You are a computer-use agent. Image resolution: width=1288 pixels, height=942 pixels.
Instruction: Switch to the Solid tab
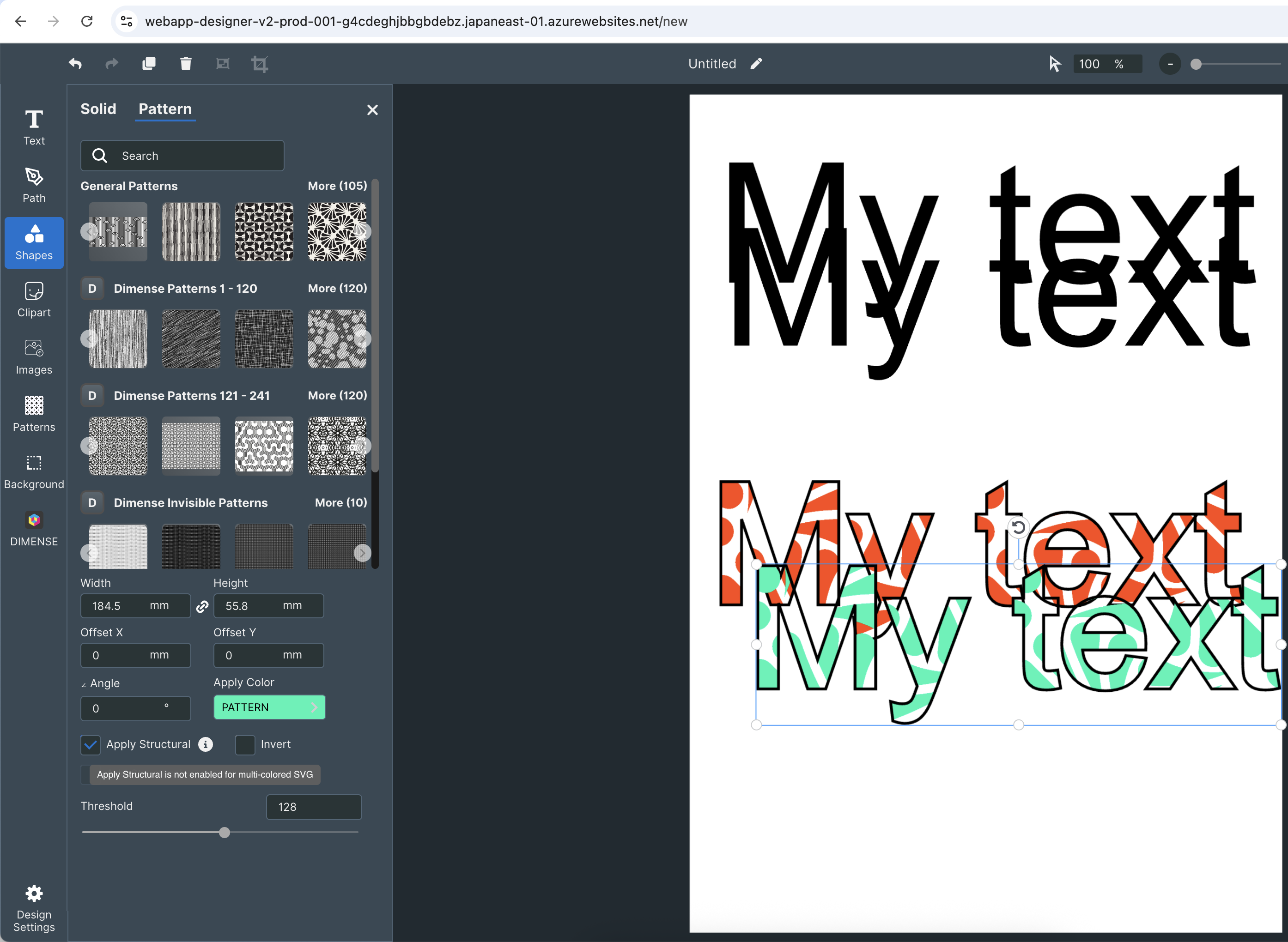tap(98, 109)
